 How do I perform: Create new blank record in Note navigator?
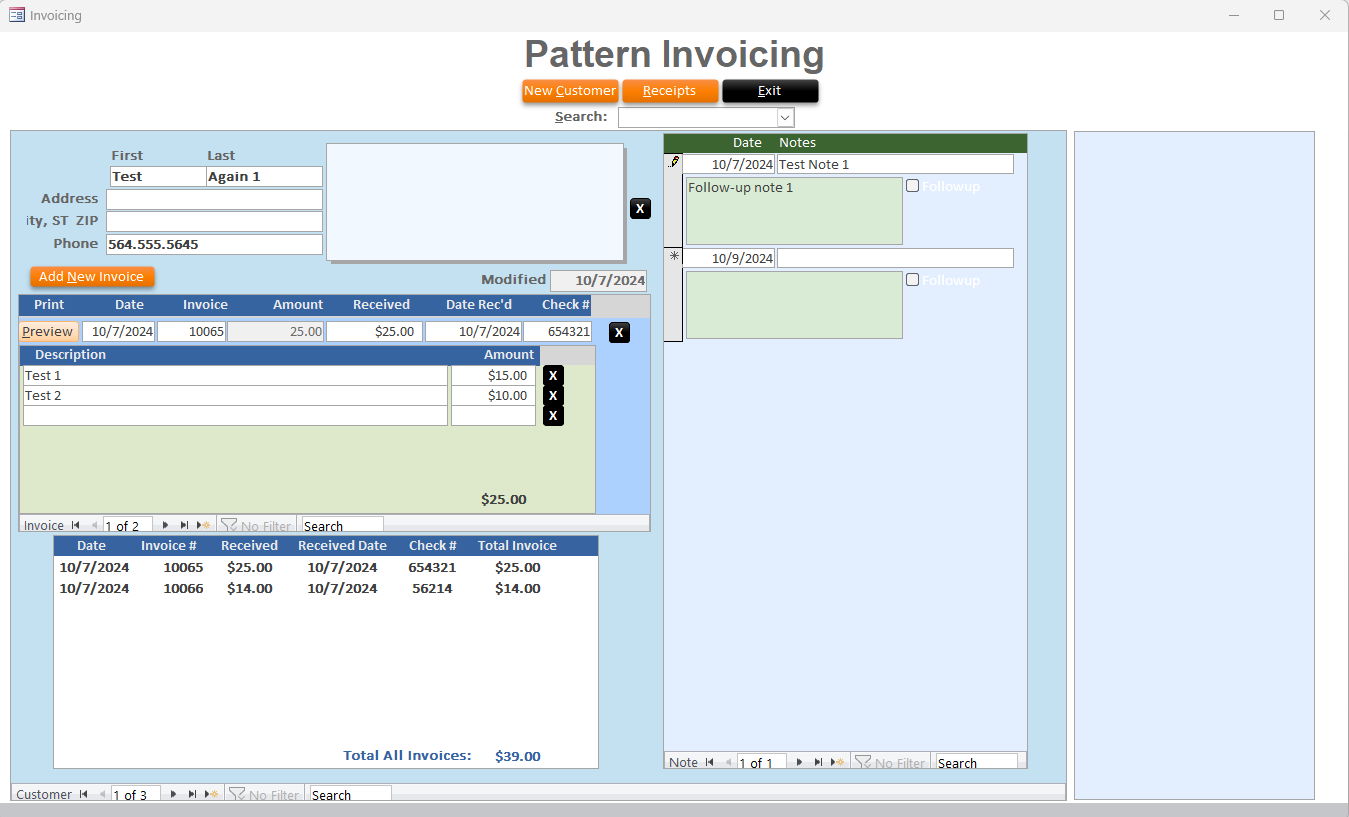(x=838, y=762)
